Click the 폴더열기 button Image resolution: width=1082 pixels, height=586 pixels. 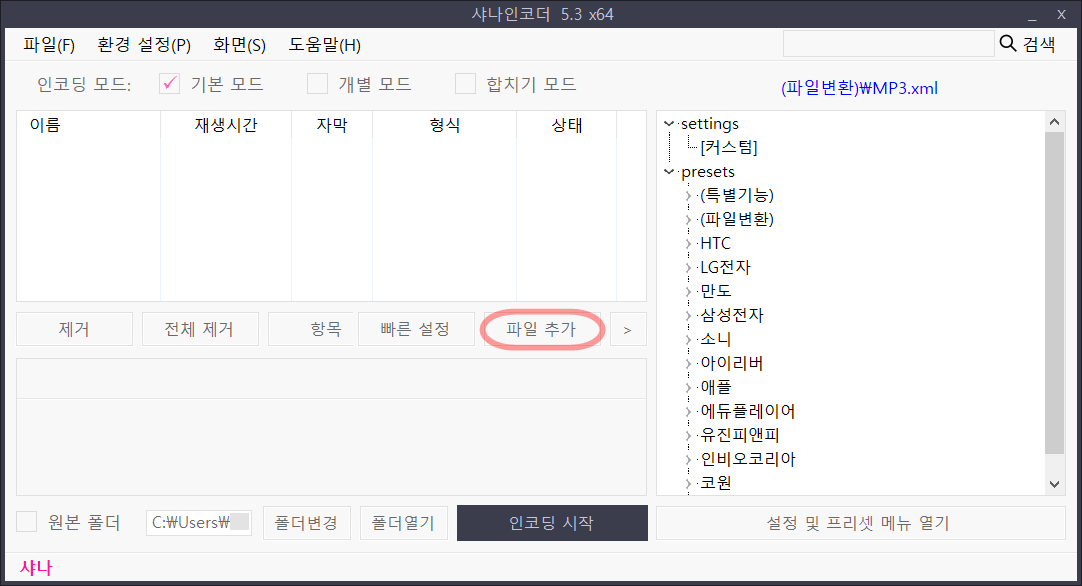coord(404,522)
